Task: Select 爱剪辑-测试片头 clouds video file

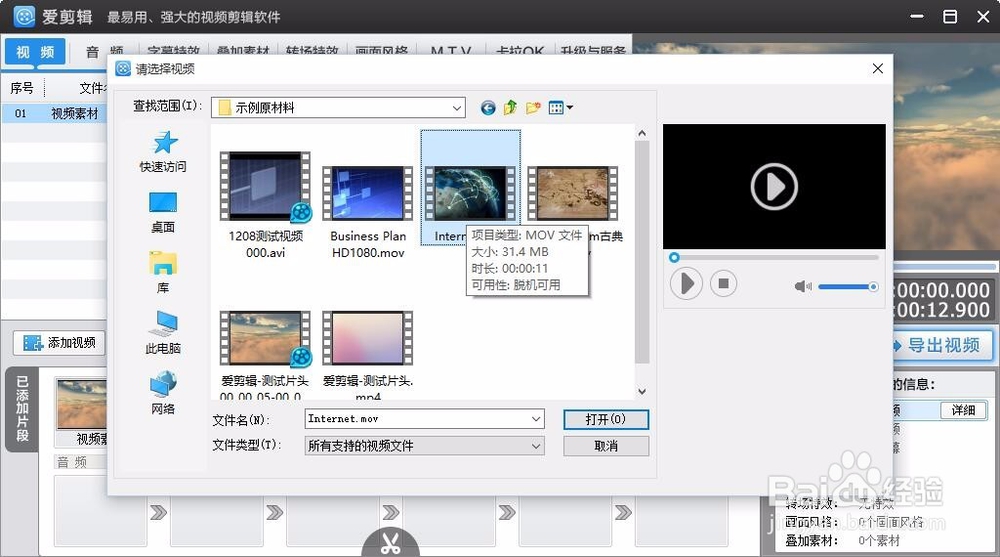Action: click(265, 355)
